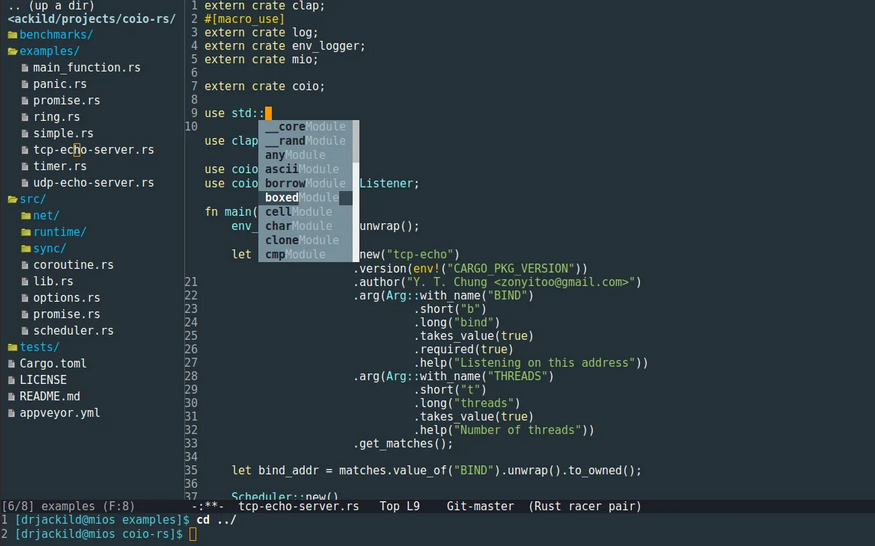
Task: Click Git-master in the mode line
Action: [x=480, y=506]
